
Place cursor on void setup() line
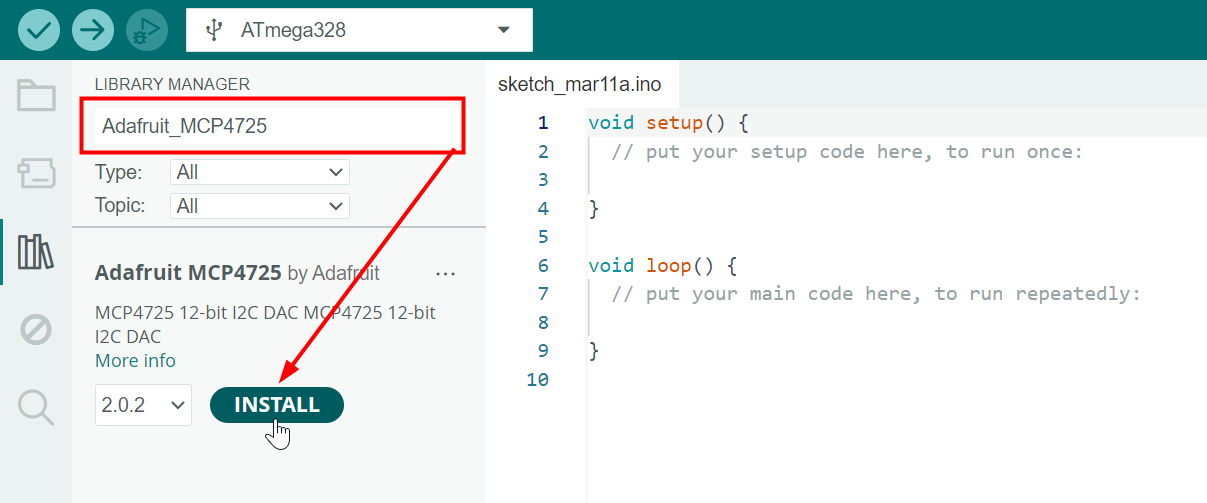pyautogui.click(x=668, y=123)
